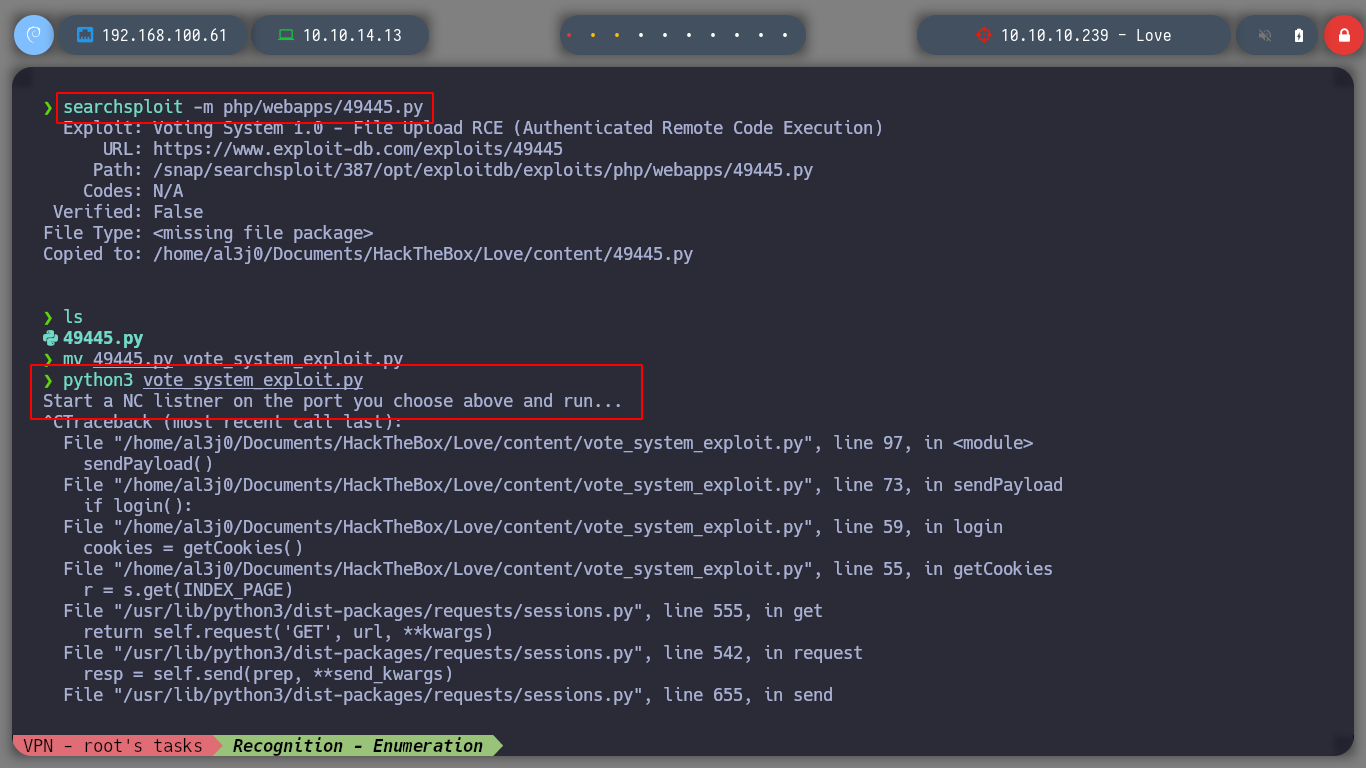Screen dimensions: 1366x768
Task: Switch to the third workspace dot (yellow)
Action: (x=617, y=36)
